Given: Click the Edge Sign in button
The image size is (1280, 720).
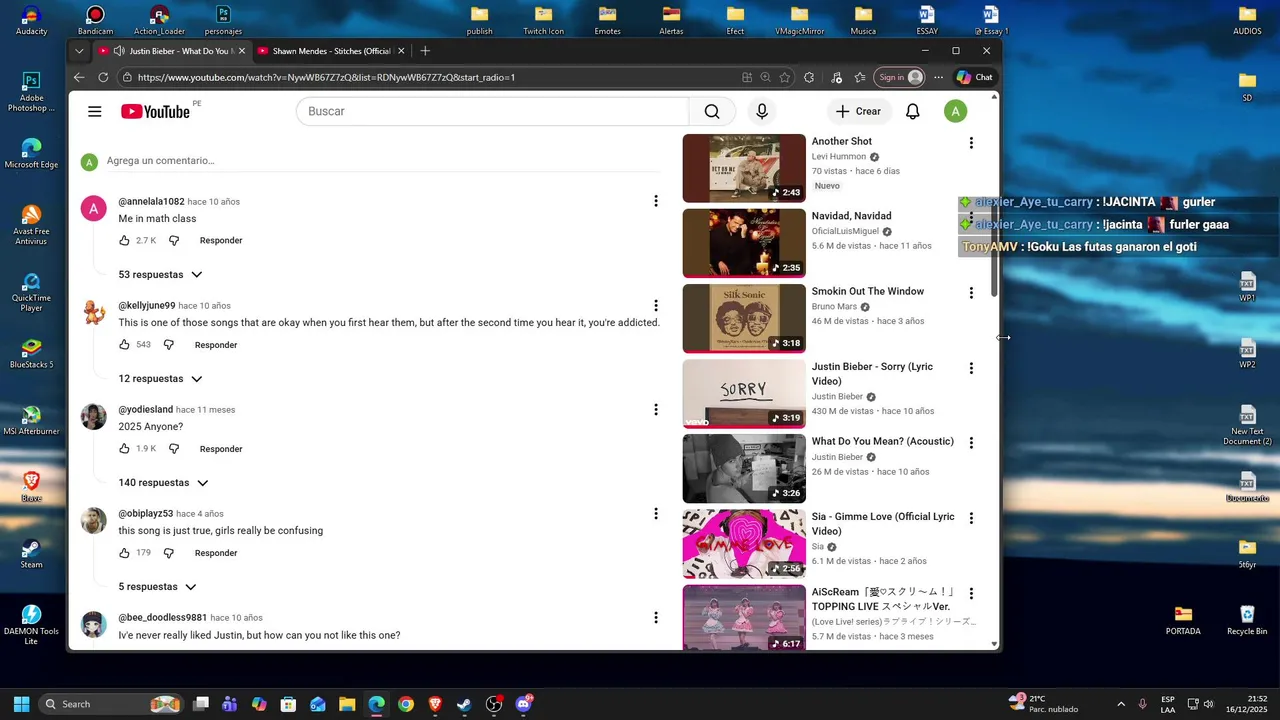Looking at the screenshot, I should (x=899, y=77).
